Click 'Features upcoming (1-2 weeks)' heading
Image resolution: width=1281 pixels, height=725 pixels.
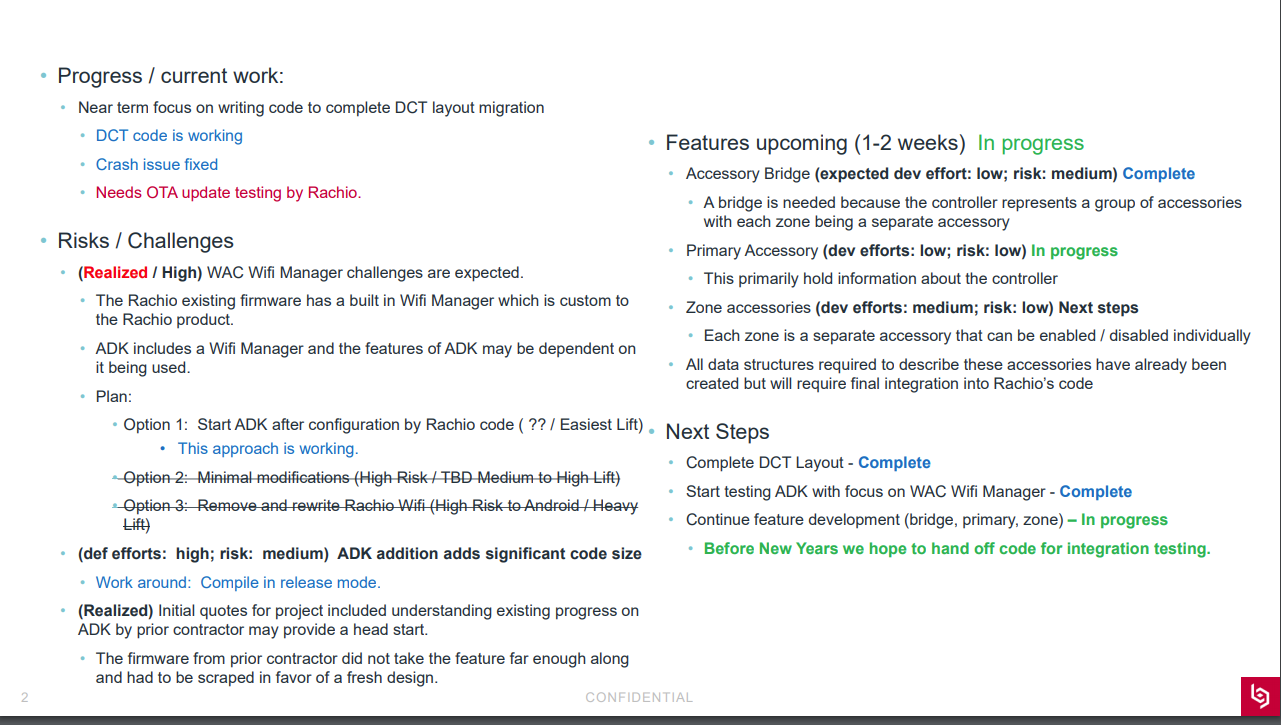coord(875,144)
